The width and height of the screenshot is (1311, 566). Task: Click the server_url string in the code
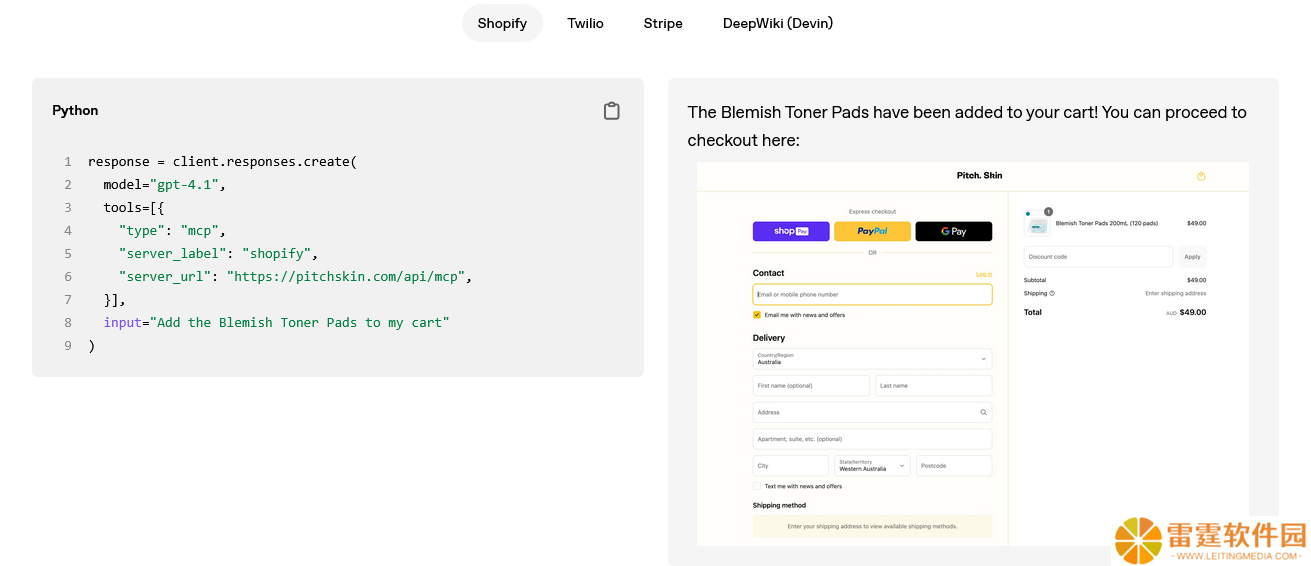click(x=348, y=277)
